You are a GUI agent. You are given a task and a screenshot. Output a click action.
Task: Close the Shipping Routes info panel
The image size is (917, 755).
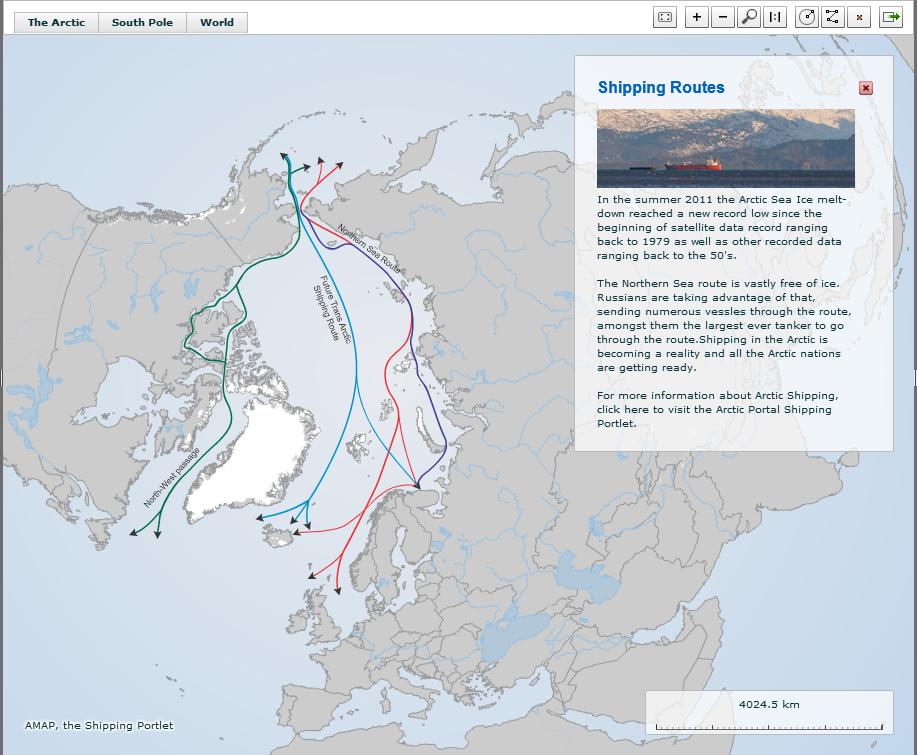point(866,88)
